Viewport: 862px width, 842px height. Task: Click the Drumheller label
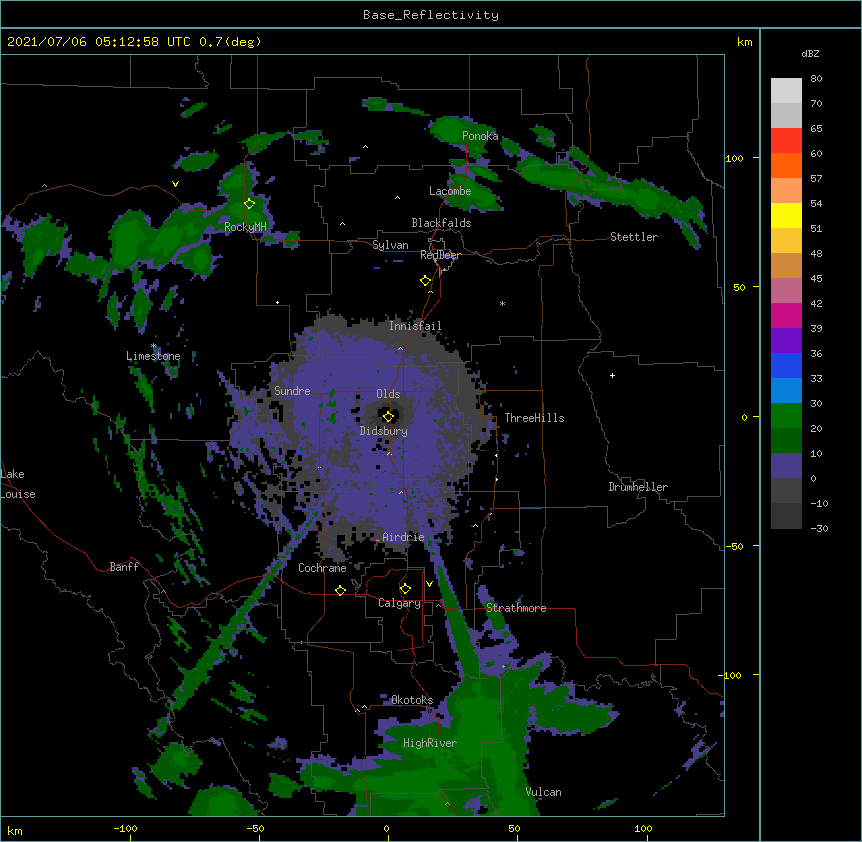pos(638,487)
